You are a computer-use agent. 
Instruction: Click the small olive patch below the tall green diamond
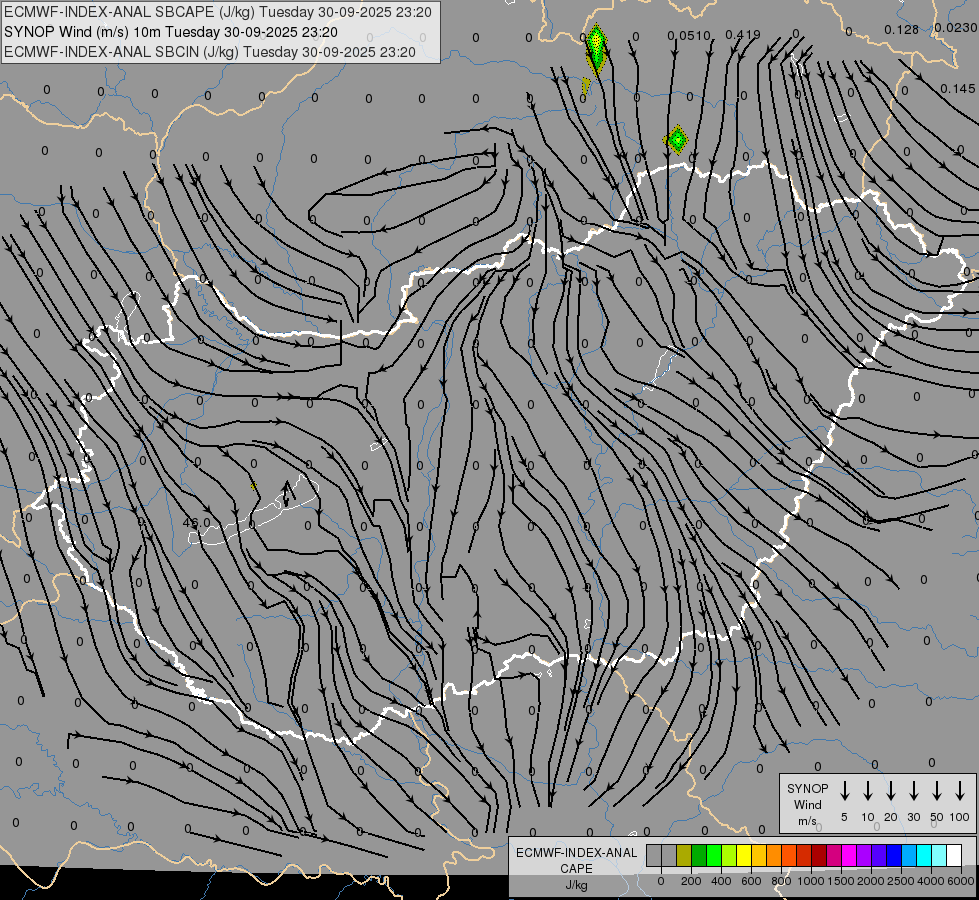coord(586,86)
